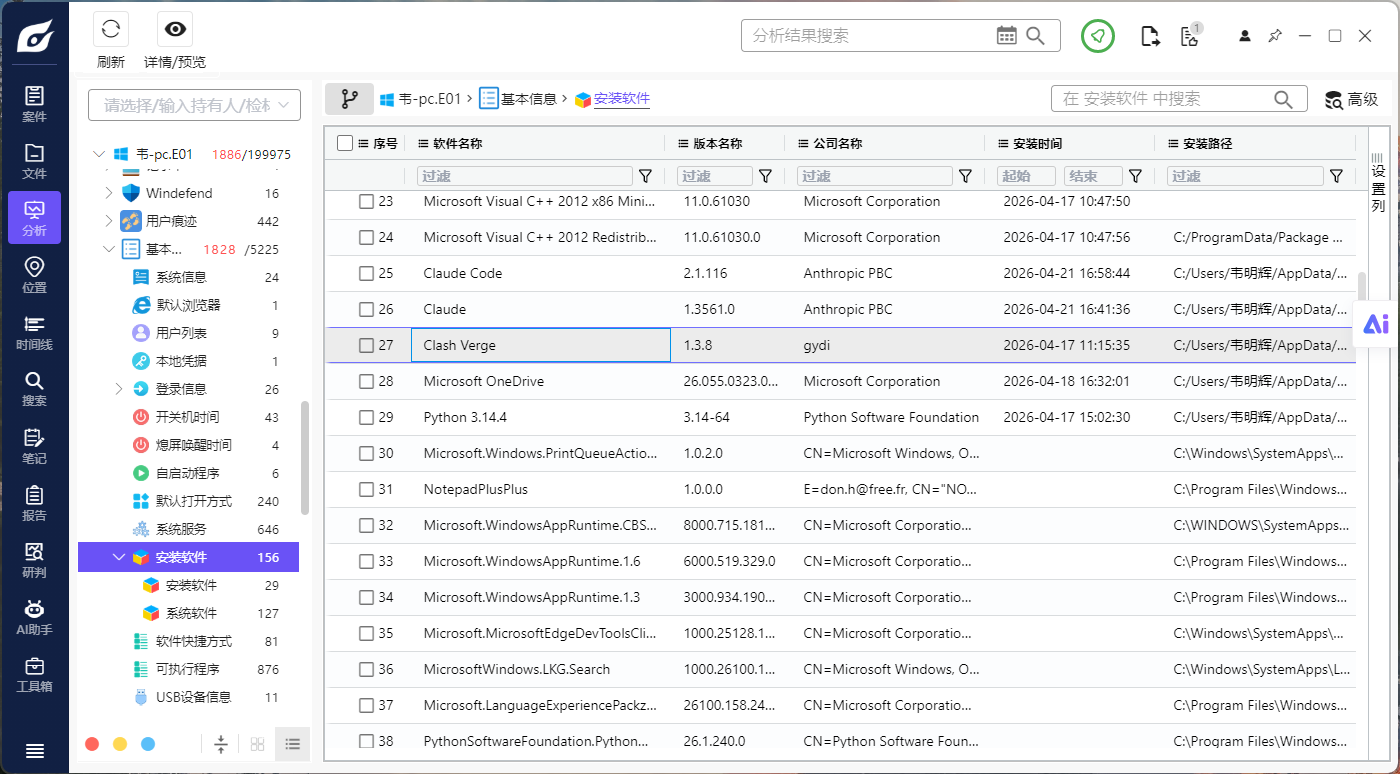The height and width of the screenshot is (774, 1400).
Task: Check row 31 NotepadPlusPlus checkbox
Action: pos(366,489)
